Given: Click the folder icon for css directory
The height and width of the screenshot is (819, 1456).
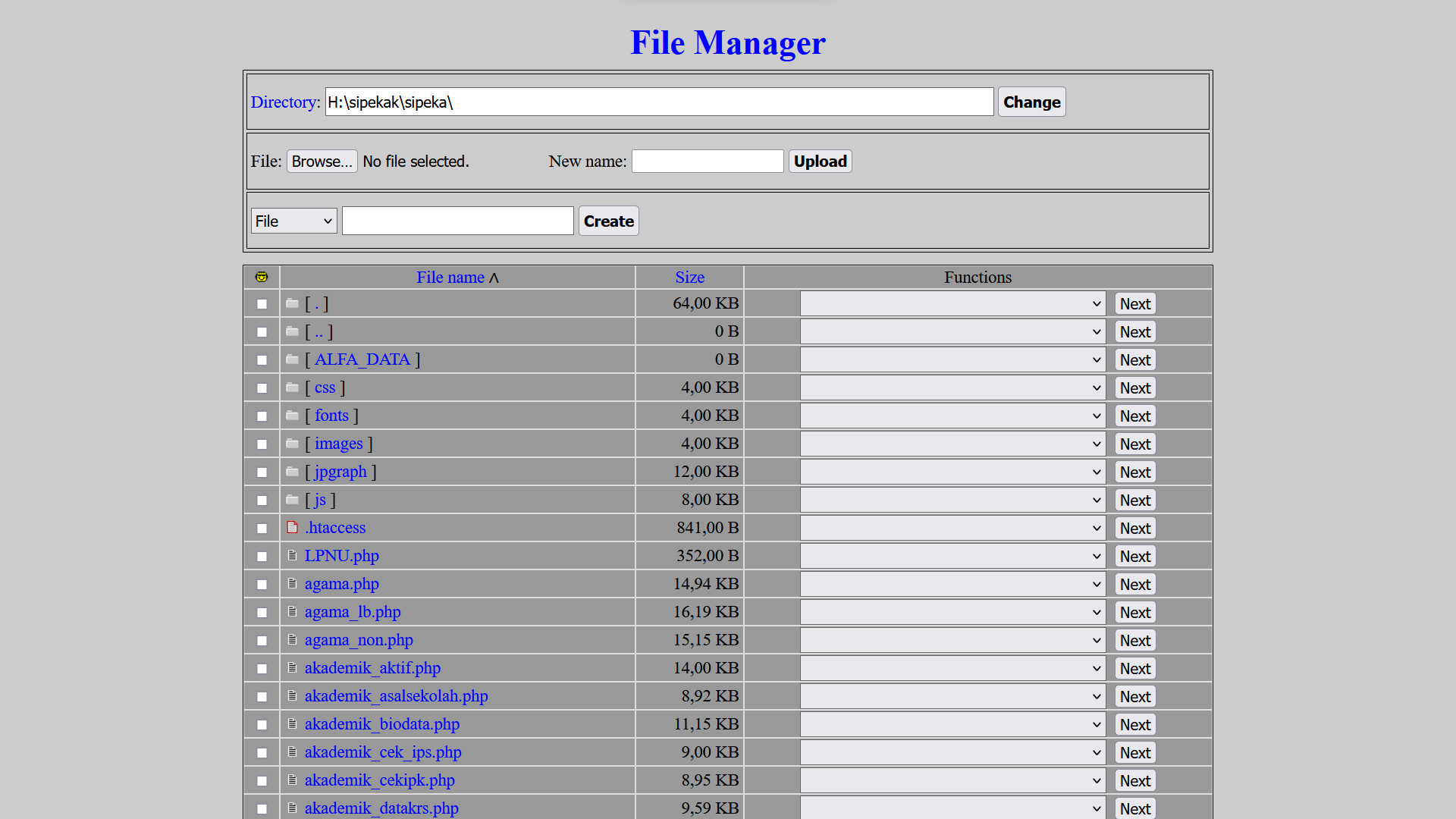Looking at the screenshot, I should (x=291, y=387).
